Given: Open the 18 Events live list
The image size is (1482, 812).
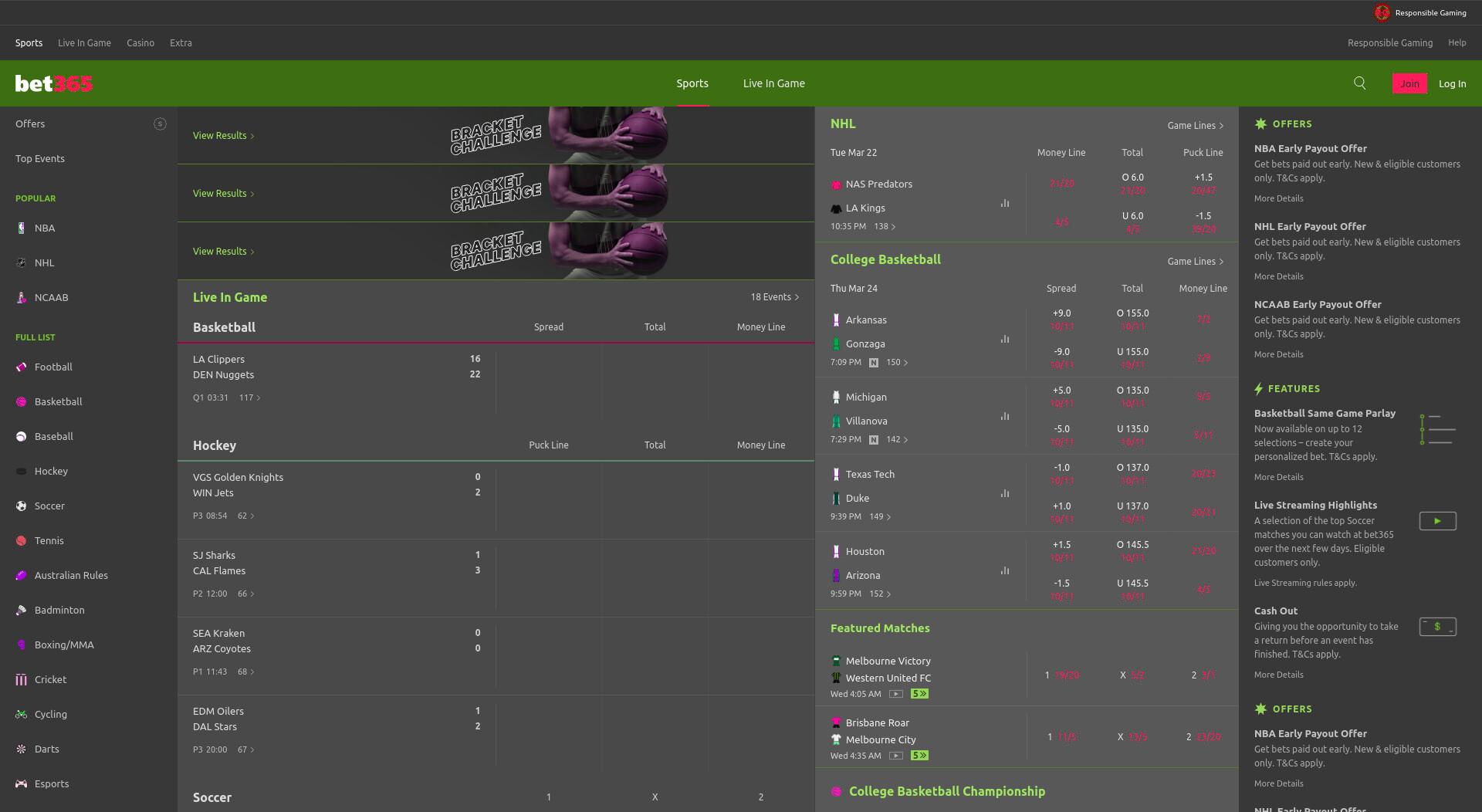Looking at the screenshot, I should (x=774, y=297).
